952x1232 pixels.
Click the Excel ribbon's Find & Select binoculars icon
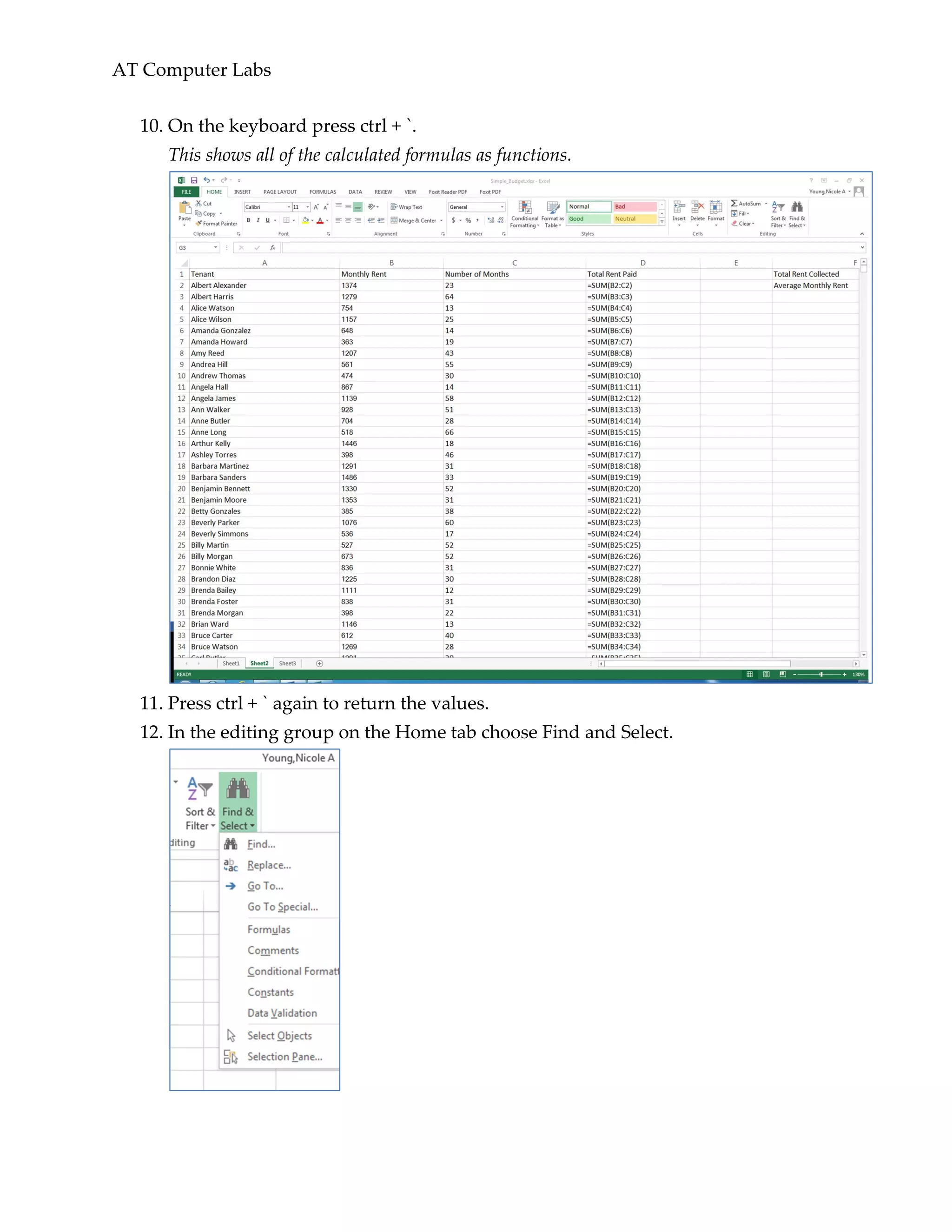click(797, 207)
